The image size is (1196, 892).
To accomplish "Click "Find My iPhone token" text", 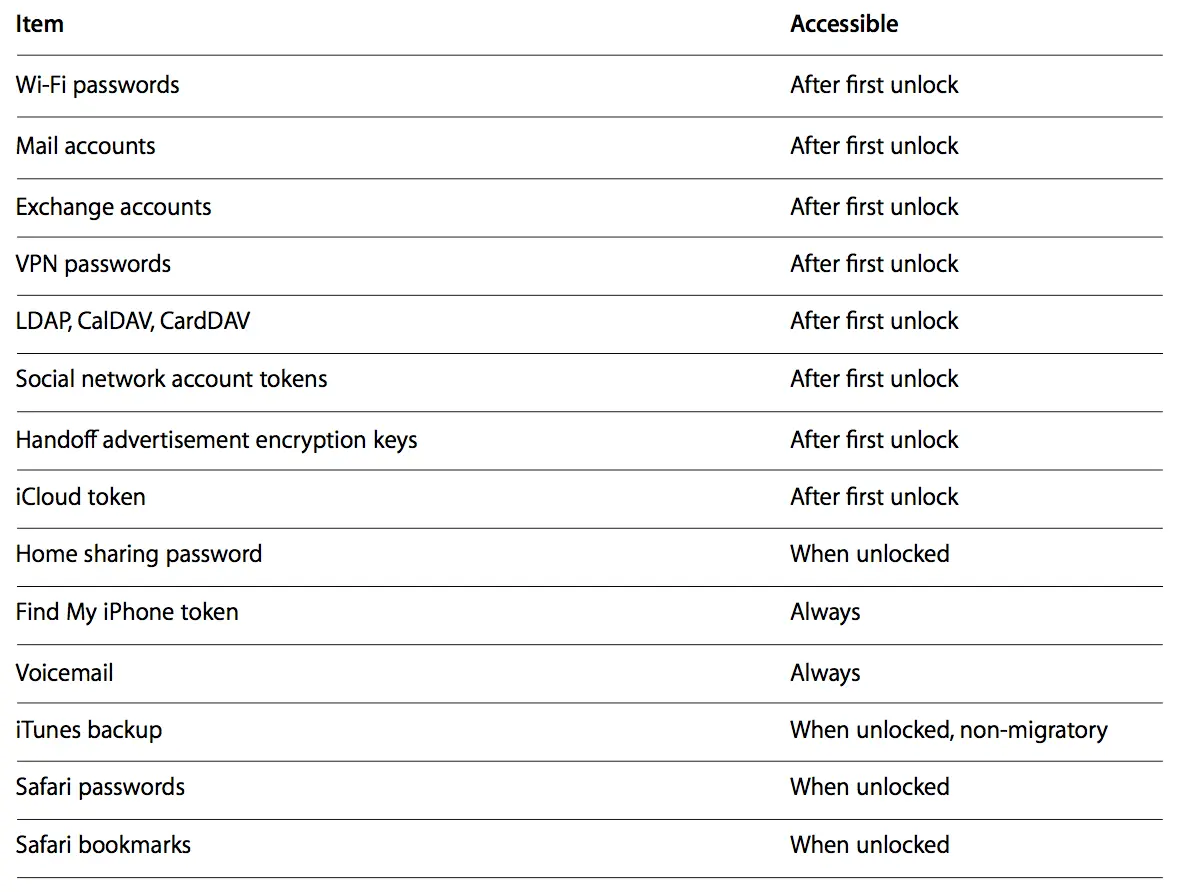I will 127,612.
